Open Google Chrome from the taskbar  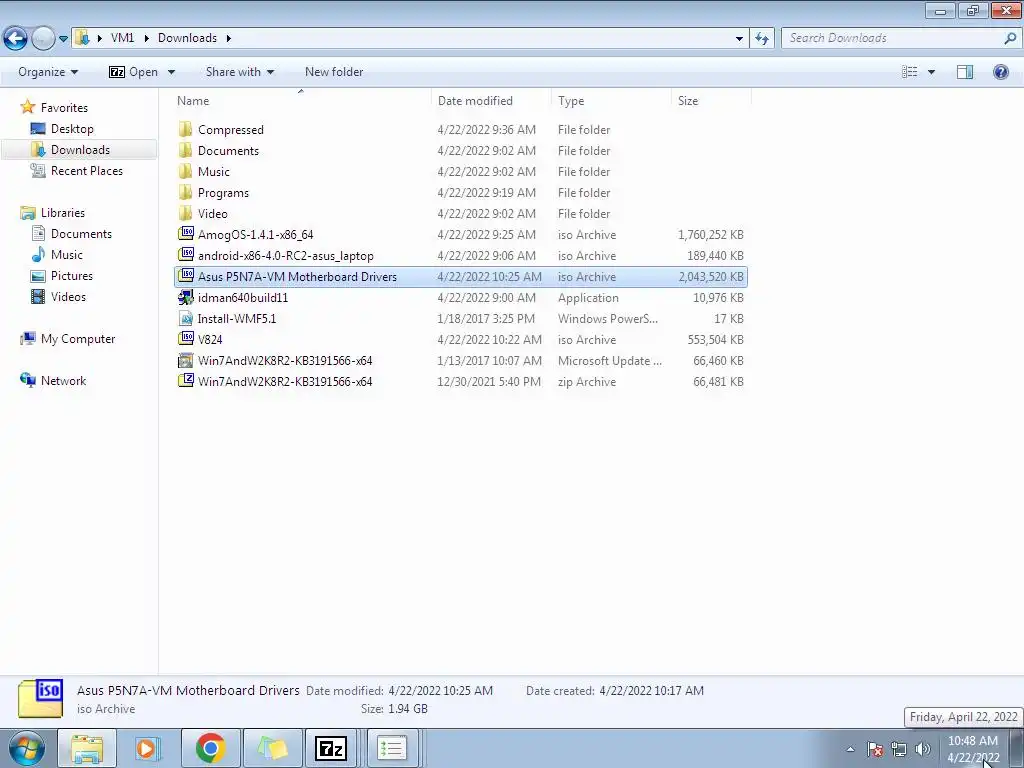point(210,748)
